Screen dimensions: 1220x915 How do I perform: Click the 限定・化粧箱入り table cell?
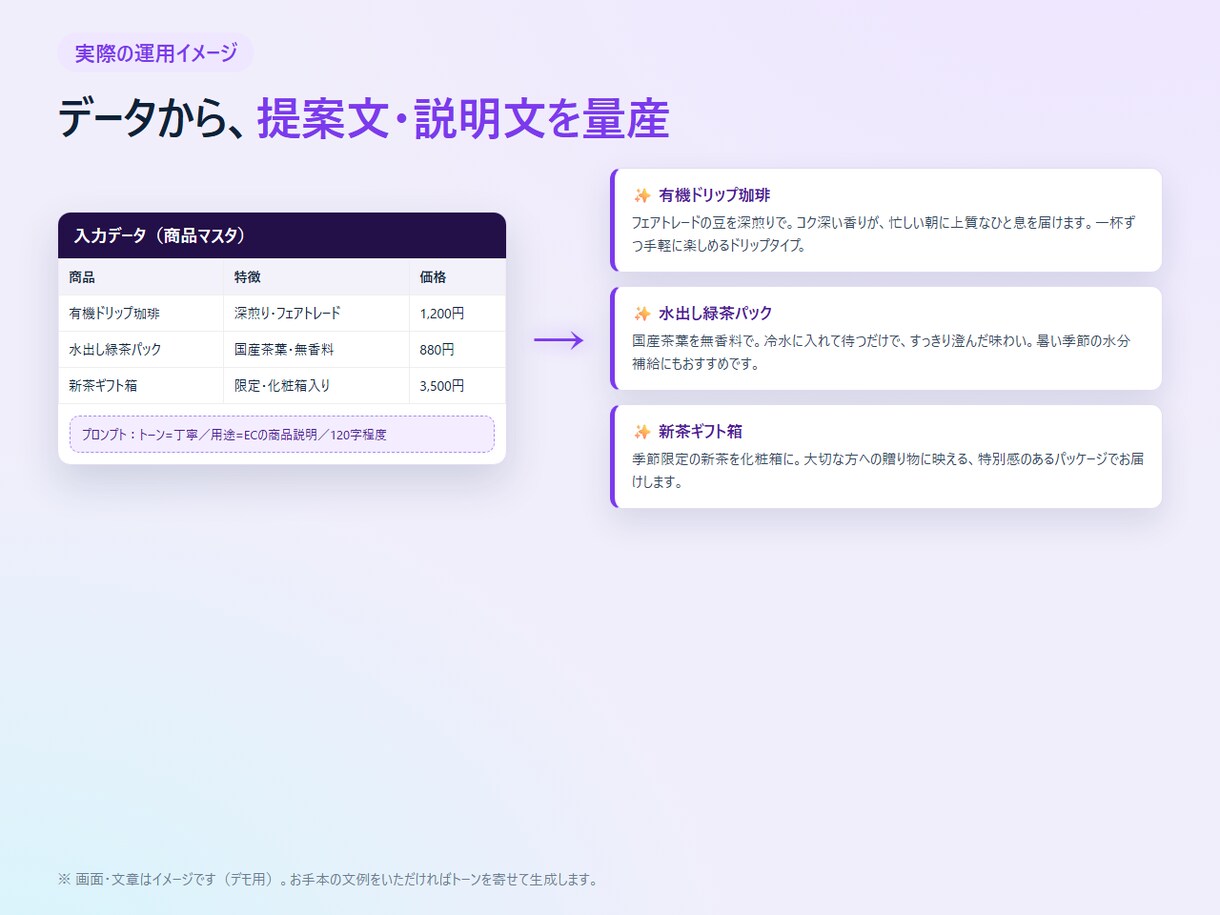(316, 385)
